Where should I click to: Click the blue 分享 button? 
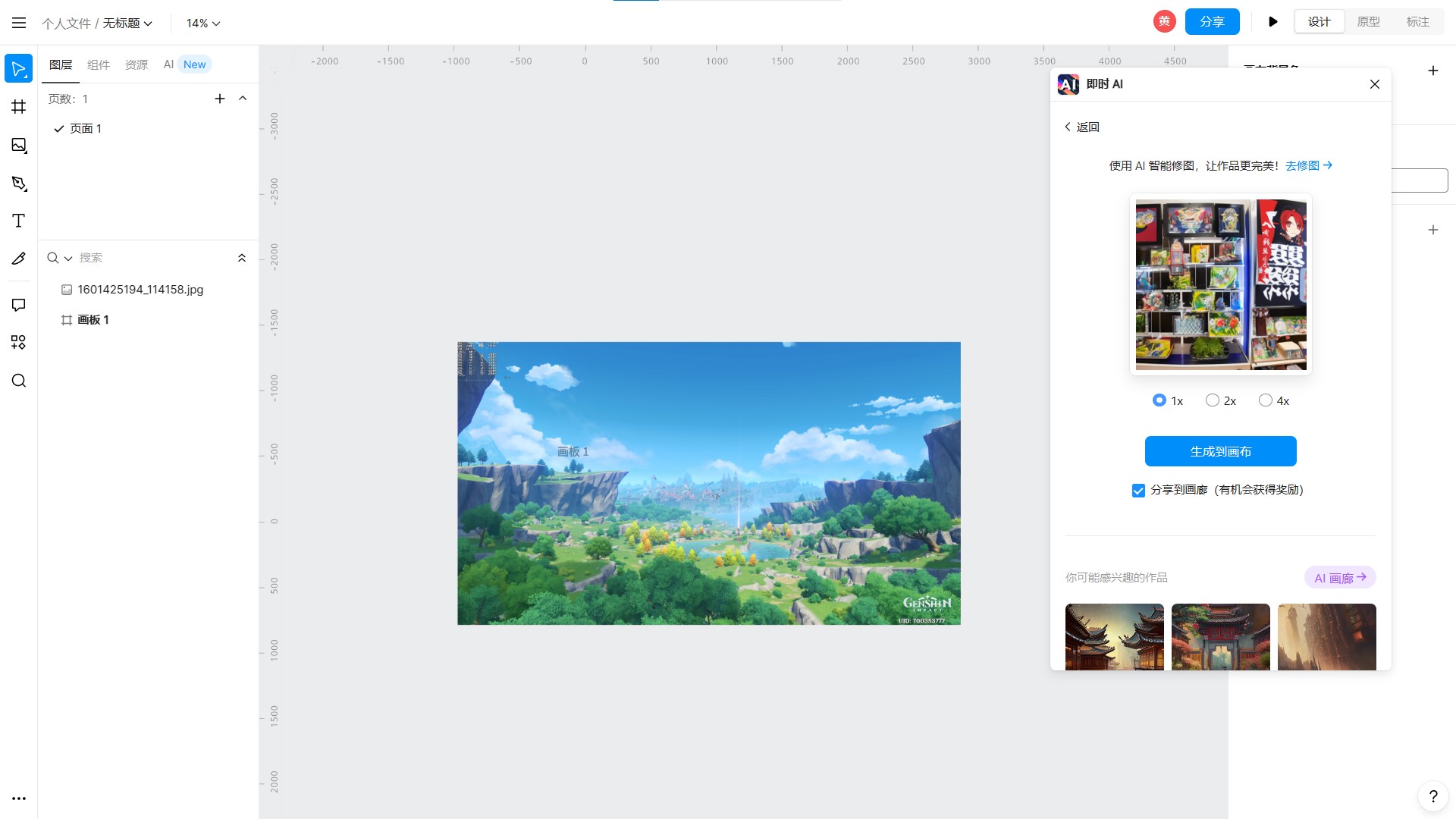[1212, 22]
